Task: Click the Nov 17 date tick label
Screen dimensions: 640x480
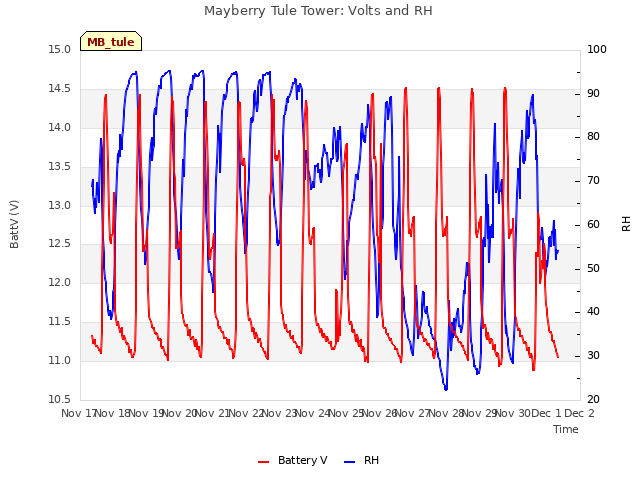Action: coord(78,413)
